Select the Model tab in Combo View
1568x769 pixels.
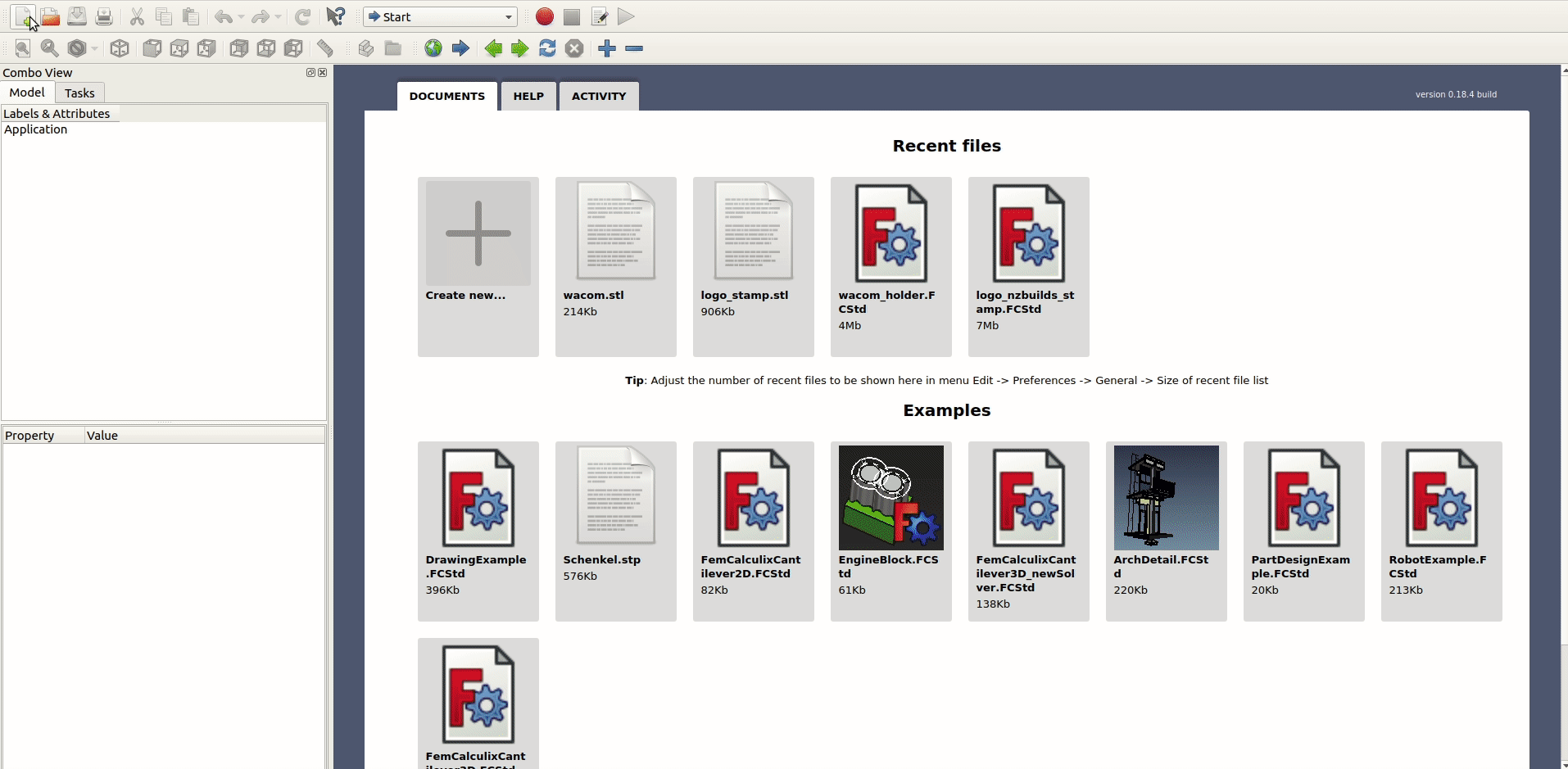click(27, 93)
